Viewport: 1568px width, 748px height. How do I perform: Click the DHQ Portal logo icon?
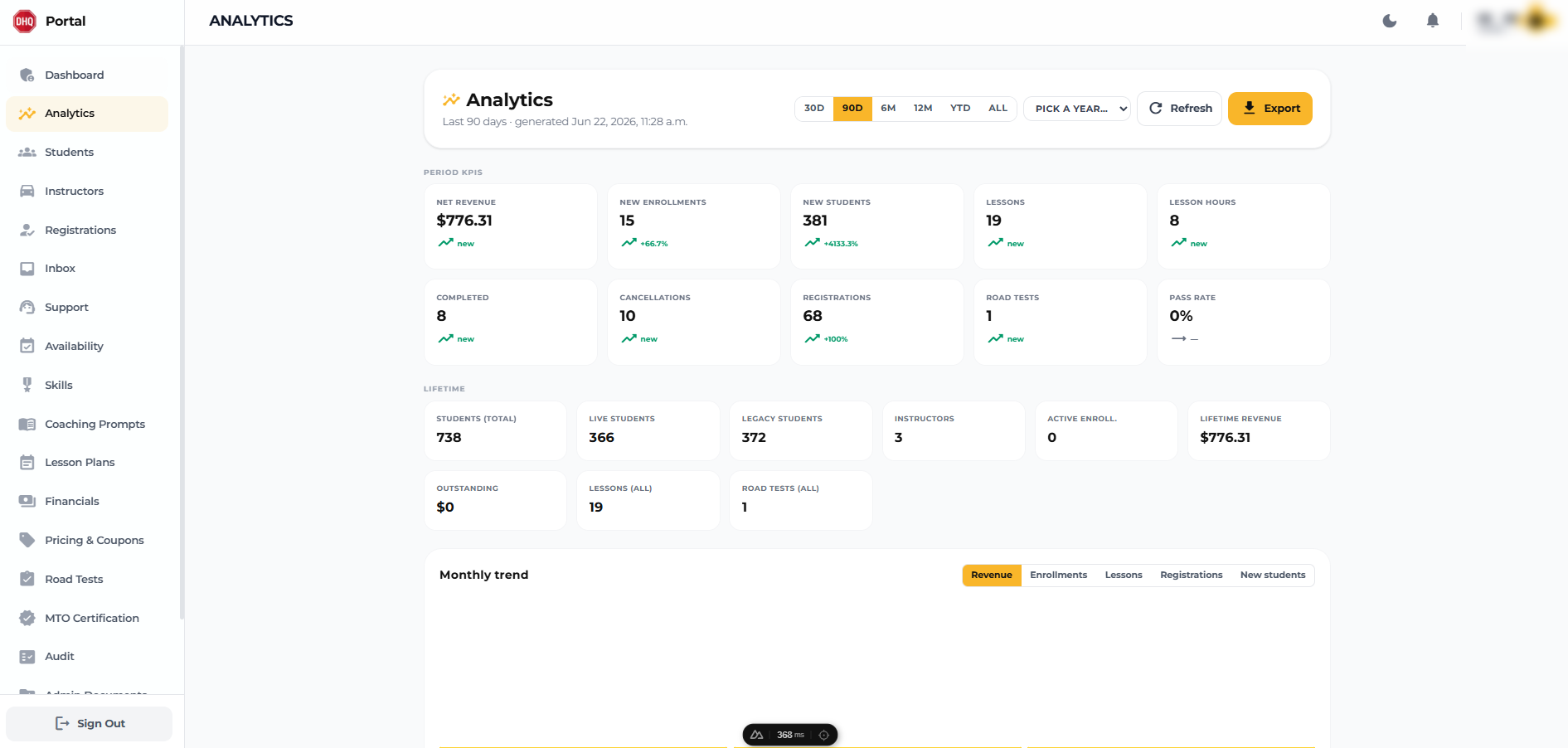coord(24,21)
